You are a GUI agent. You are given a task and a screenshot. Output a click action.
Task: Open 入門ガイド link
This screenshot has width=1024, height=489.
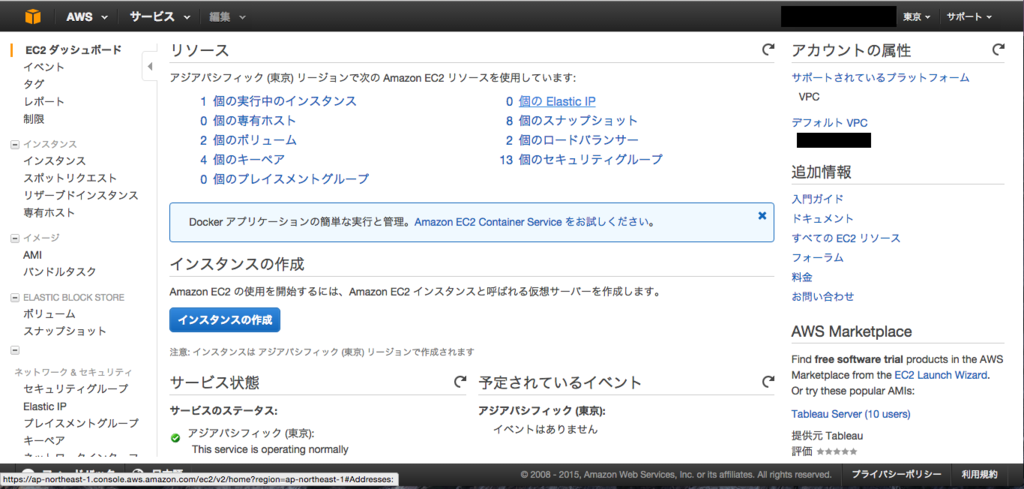[818, 199]
